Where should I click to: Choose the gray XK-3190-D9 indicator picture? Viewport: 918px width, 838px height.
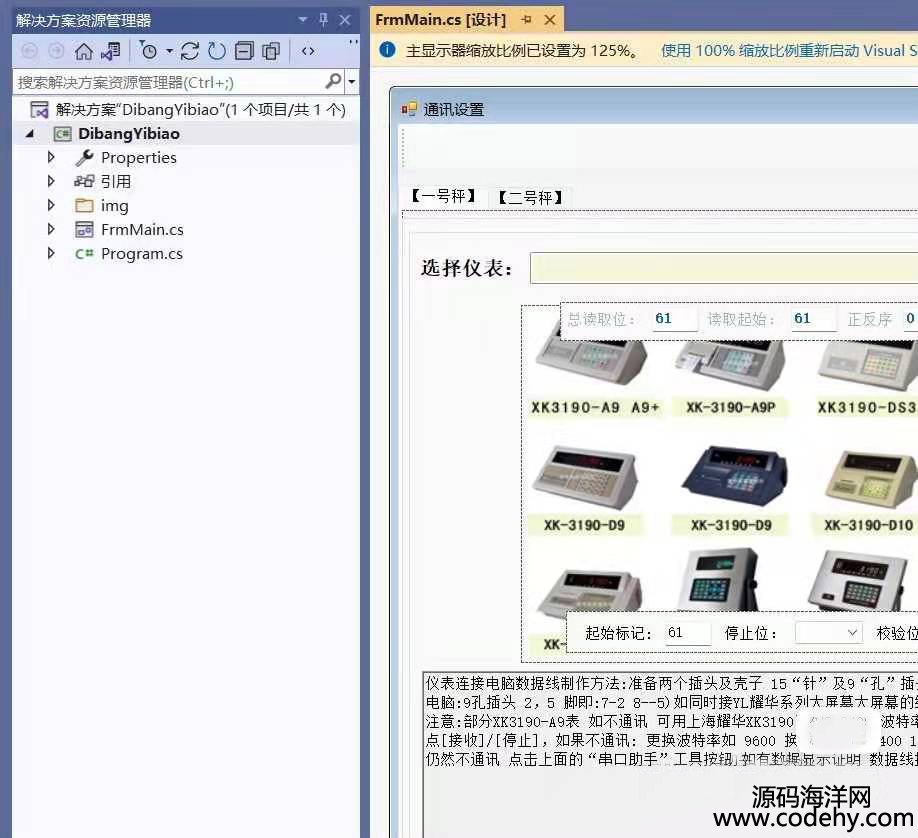point(585,478)
